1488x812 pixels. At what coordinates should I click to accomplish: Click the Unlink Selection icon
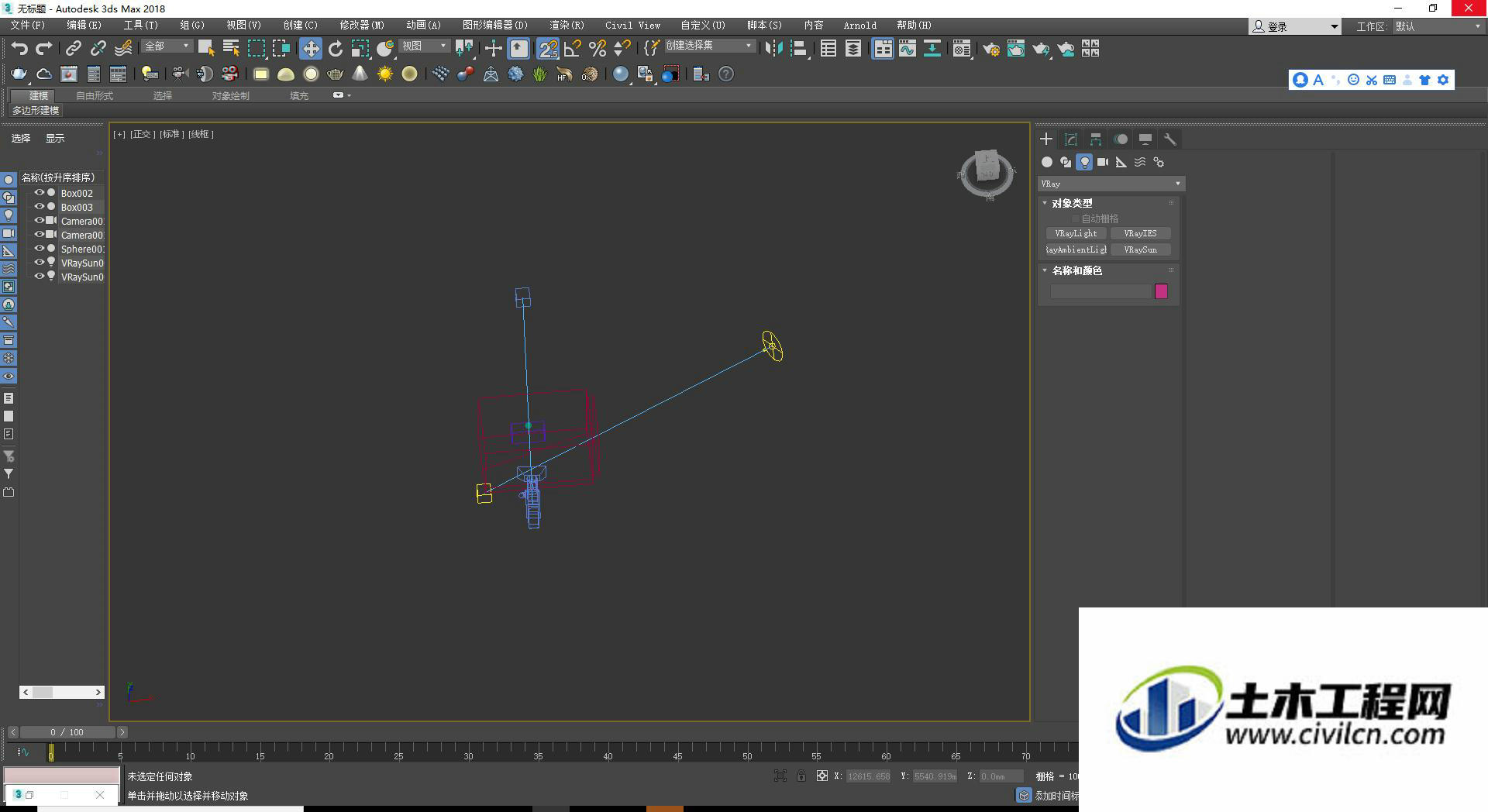point(98,49)
